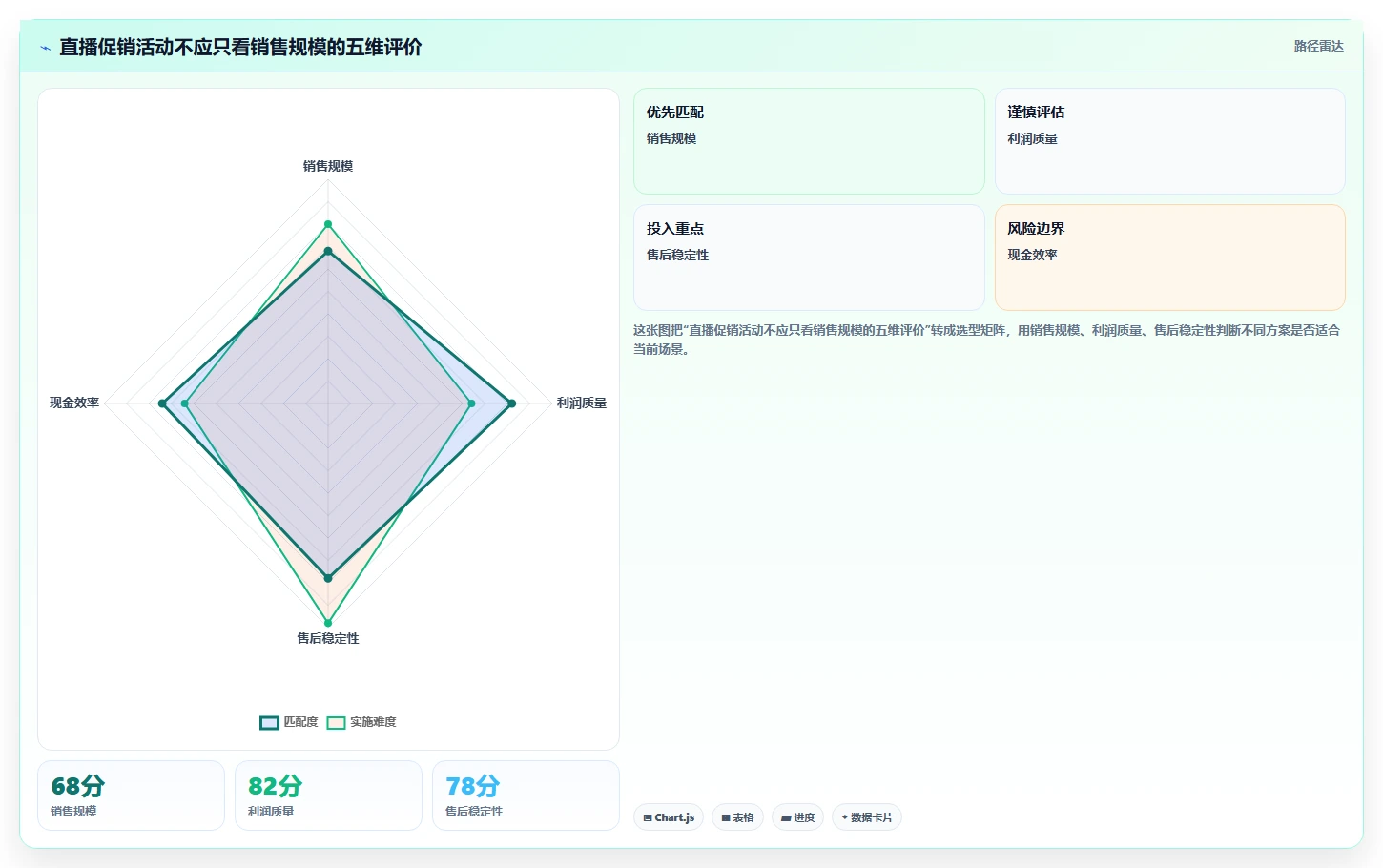
Task: Click 现金效率 text in 风险边界 card
Action: click(1032, 255)
